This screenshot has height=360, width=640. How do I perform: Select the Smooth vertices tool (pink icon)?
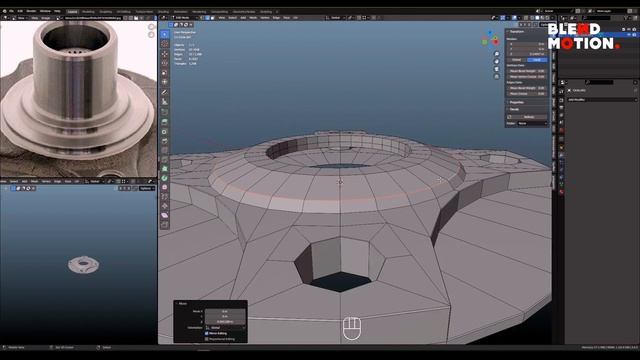point(165,187)
